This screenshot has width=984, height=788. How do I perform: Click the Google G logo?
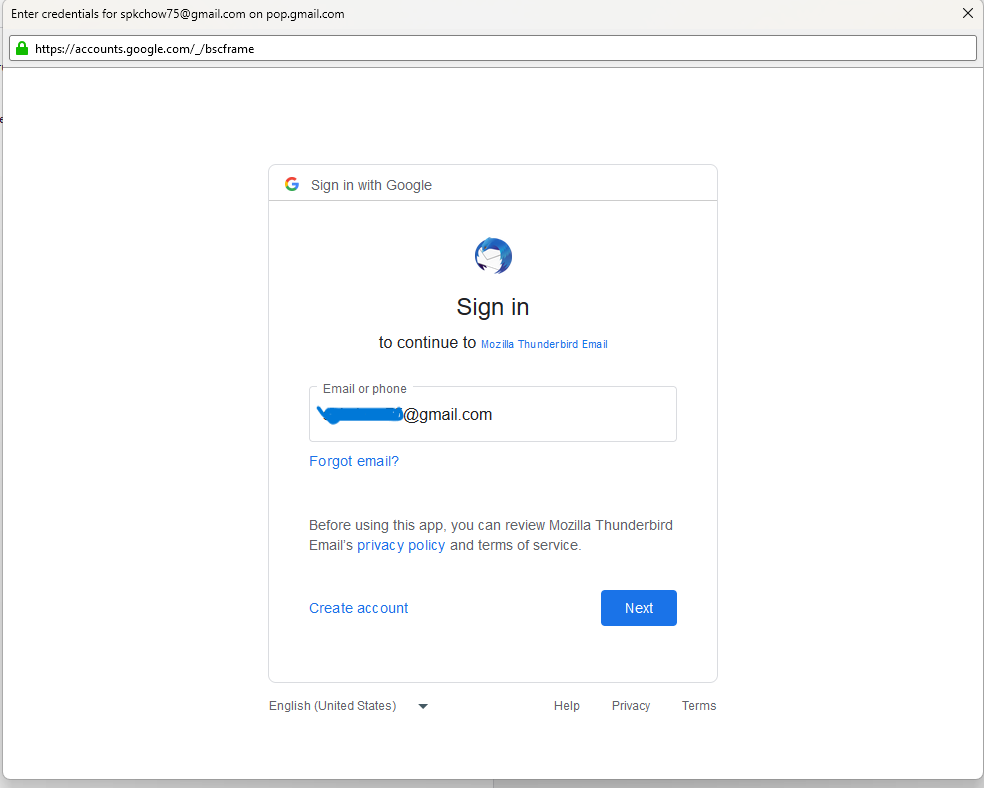(x=292, y=184)
